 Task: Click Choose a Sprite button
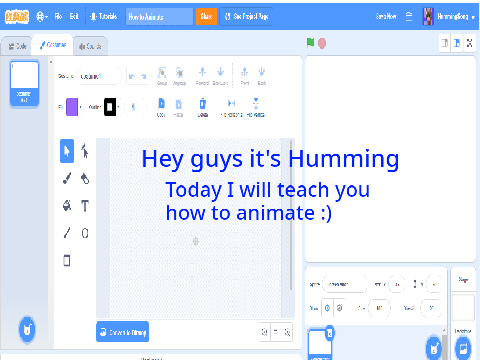434,348
